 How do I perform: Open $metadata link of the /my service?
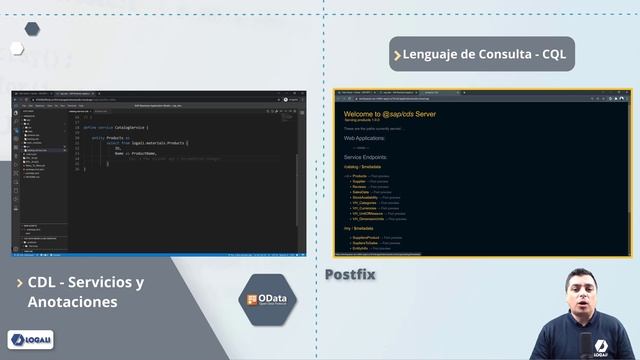point(364,228)
